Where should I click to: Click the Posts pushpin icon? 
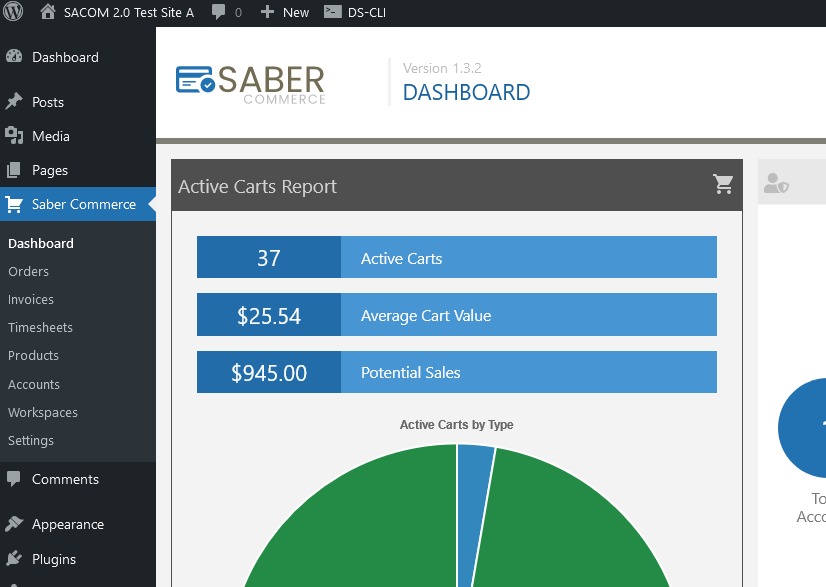click(14, 101)
